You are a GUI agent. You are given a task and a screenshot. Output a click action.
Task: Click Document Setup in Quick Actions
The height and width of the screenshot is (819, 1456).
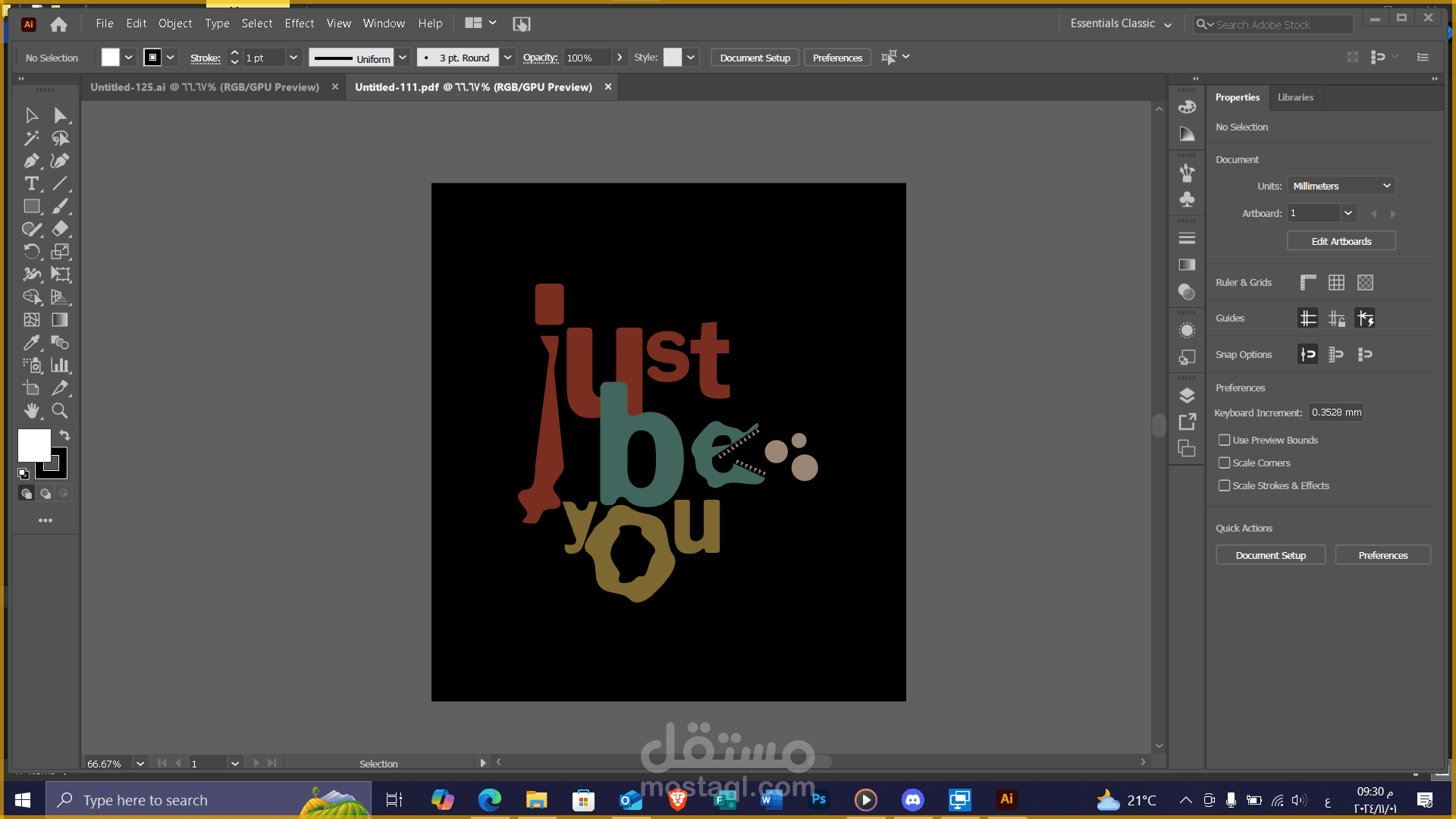pos(1270,555)
